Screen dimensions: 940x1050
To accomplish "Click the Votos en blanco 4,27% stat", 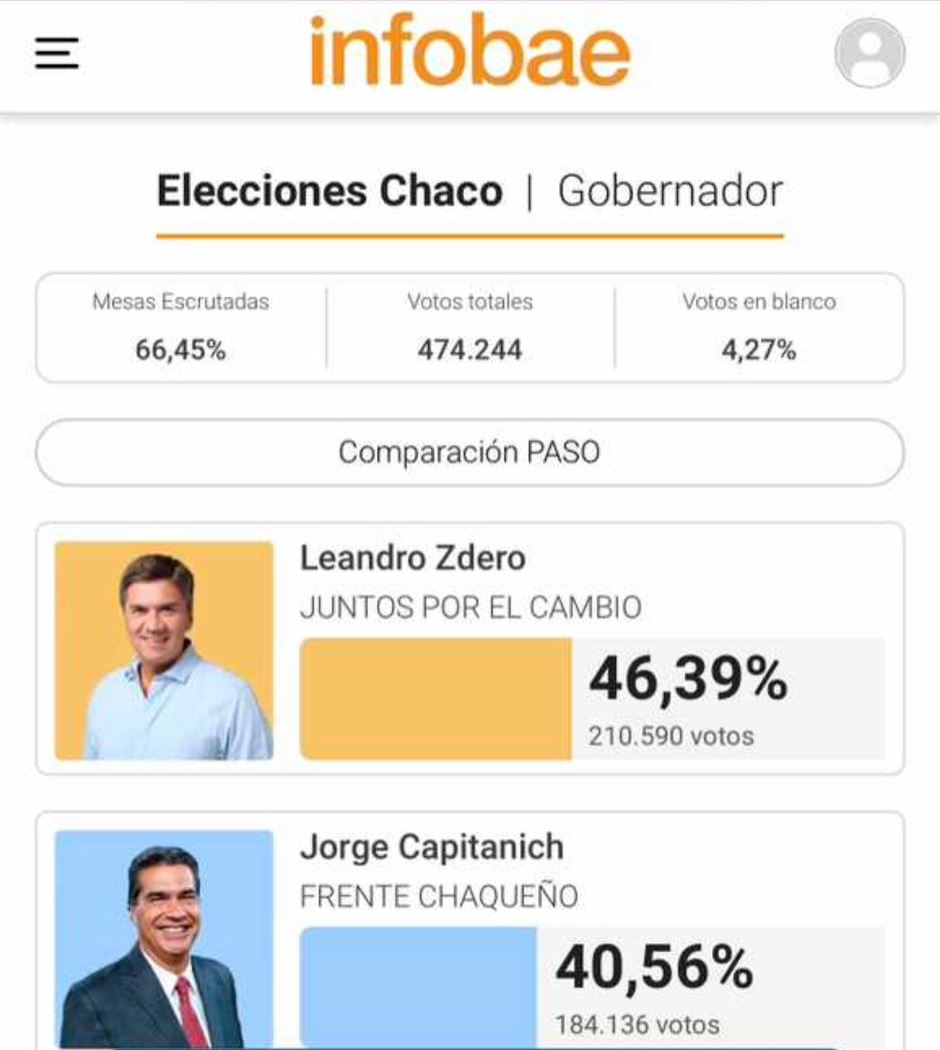I will click(759, 327).
